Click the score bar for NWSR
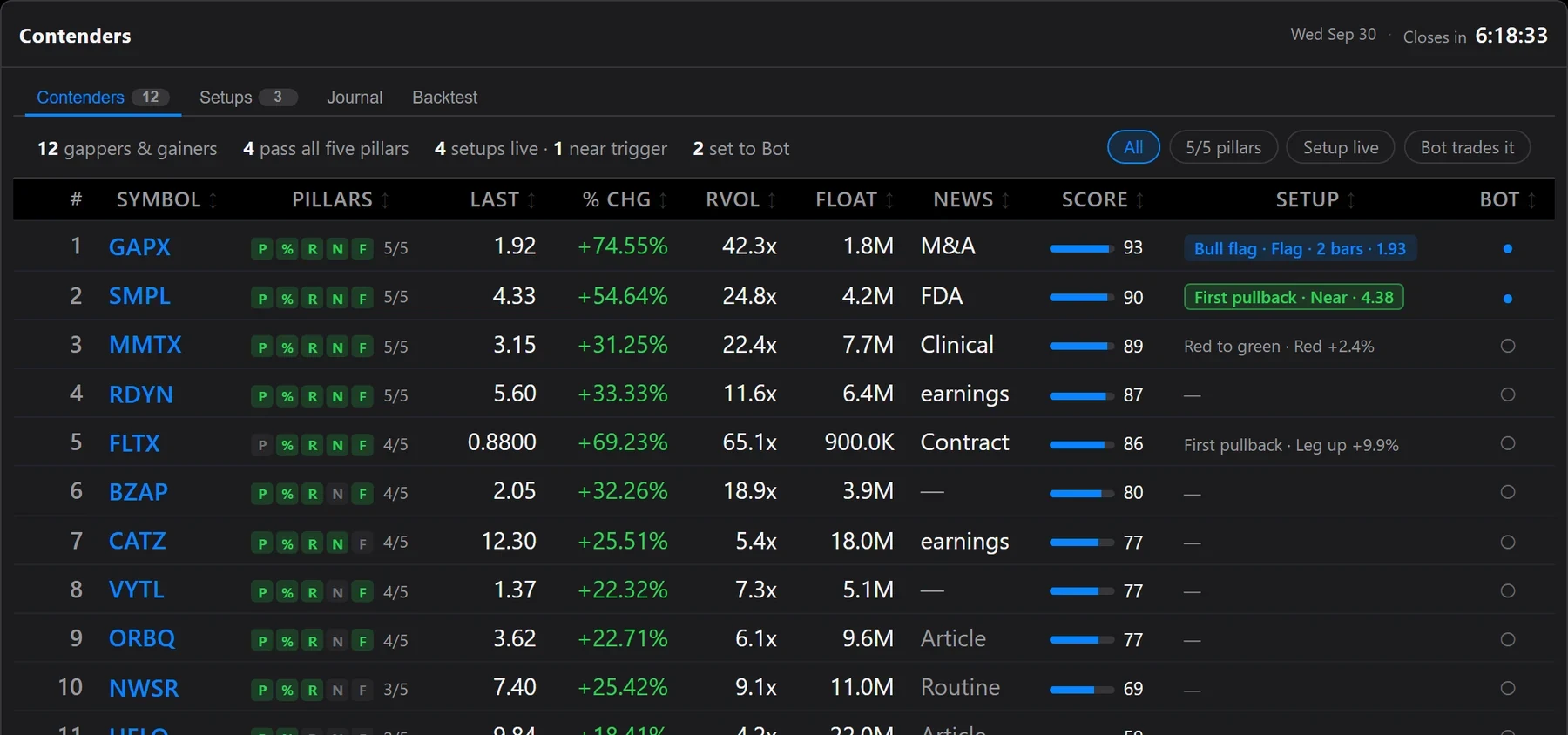The image size is (1568, 735). click(x=1081, y=689)
